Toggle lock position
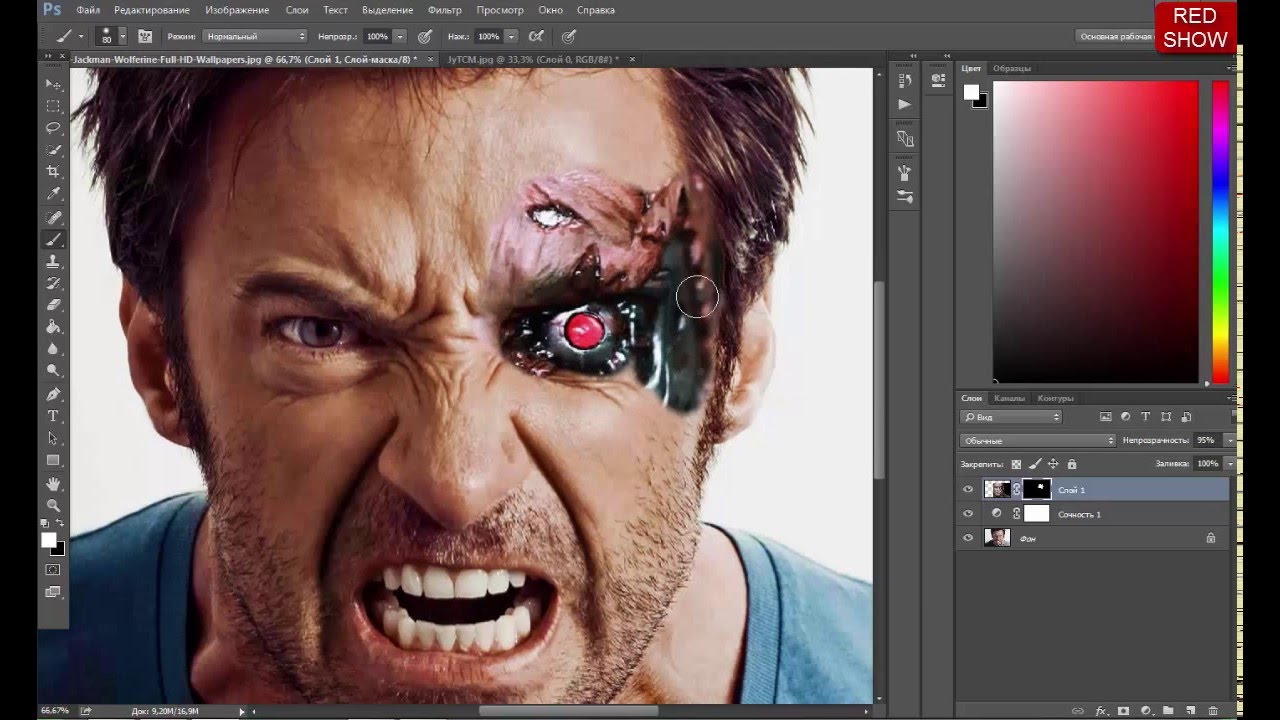This screenshot has height=720, width=1280. 1053,464
